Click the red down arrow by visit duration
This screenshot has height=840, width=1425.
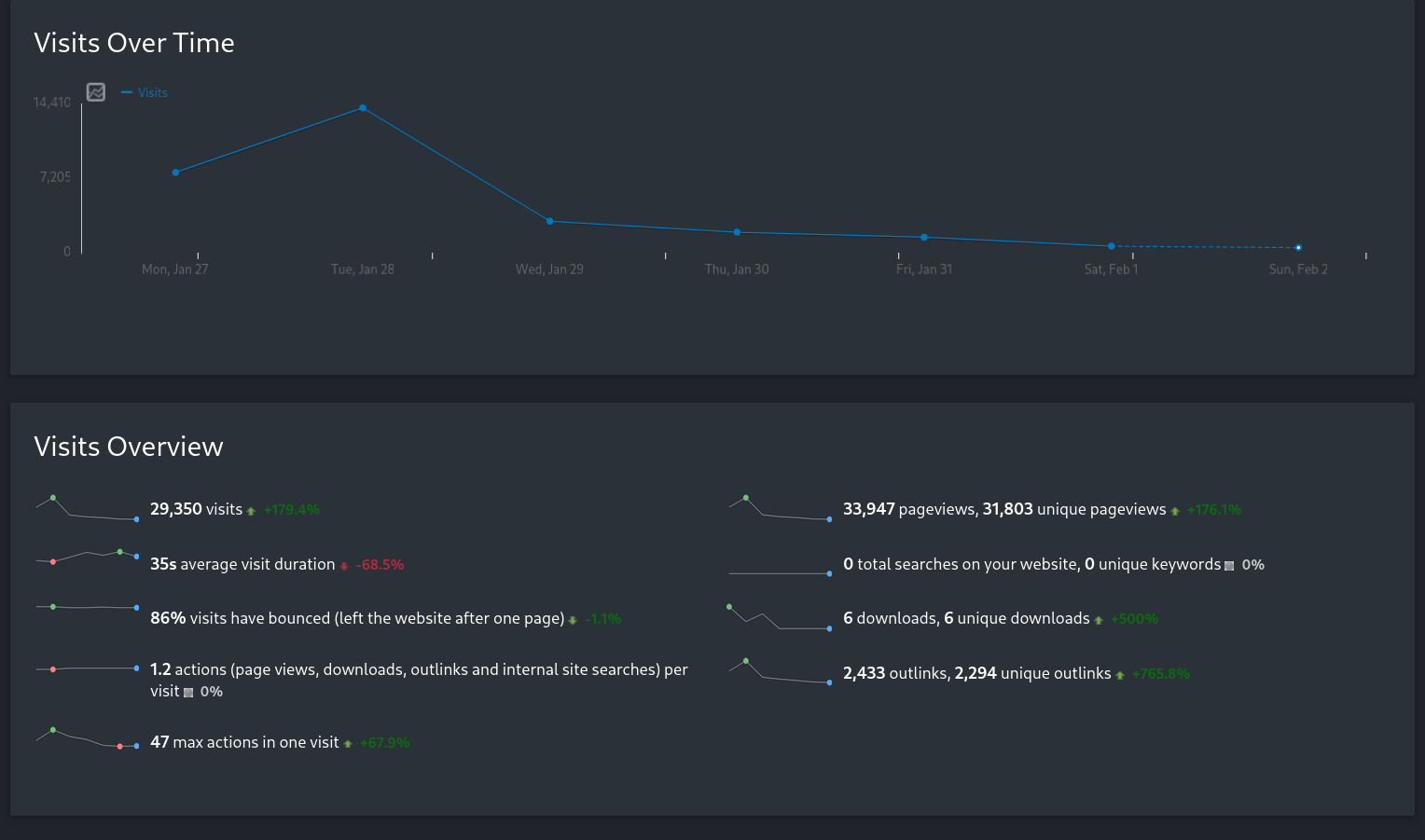click(x=344, y=566)
